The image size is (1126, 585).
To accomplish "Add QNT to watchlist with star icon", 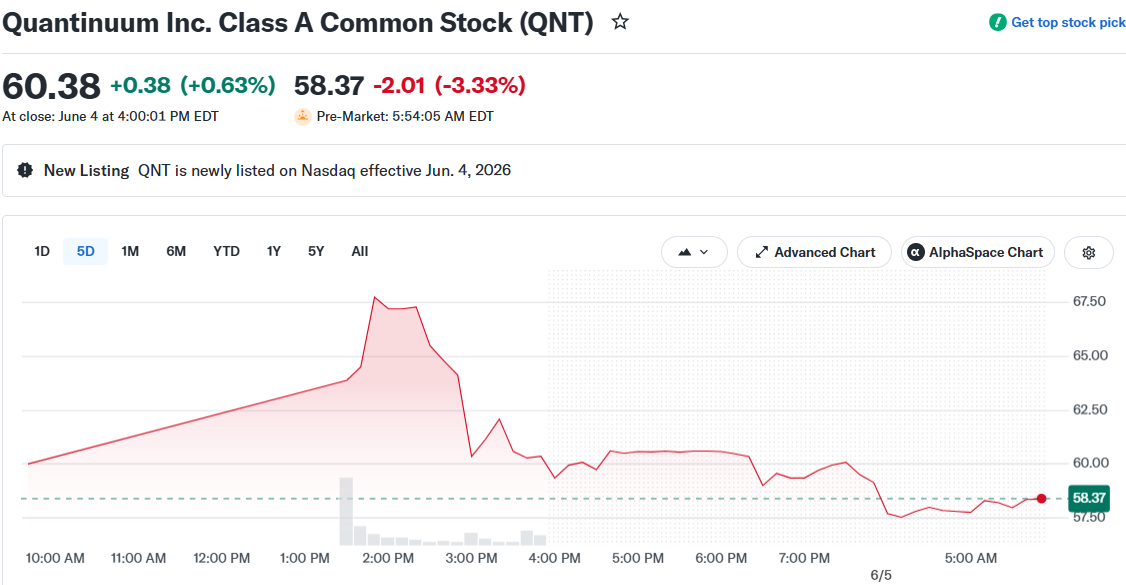I will [620, 22].
